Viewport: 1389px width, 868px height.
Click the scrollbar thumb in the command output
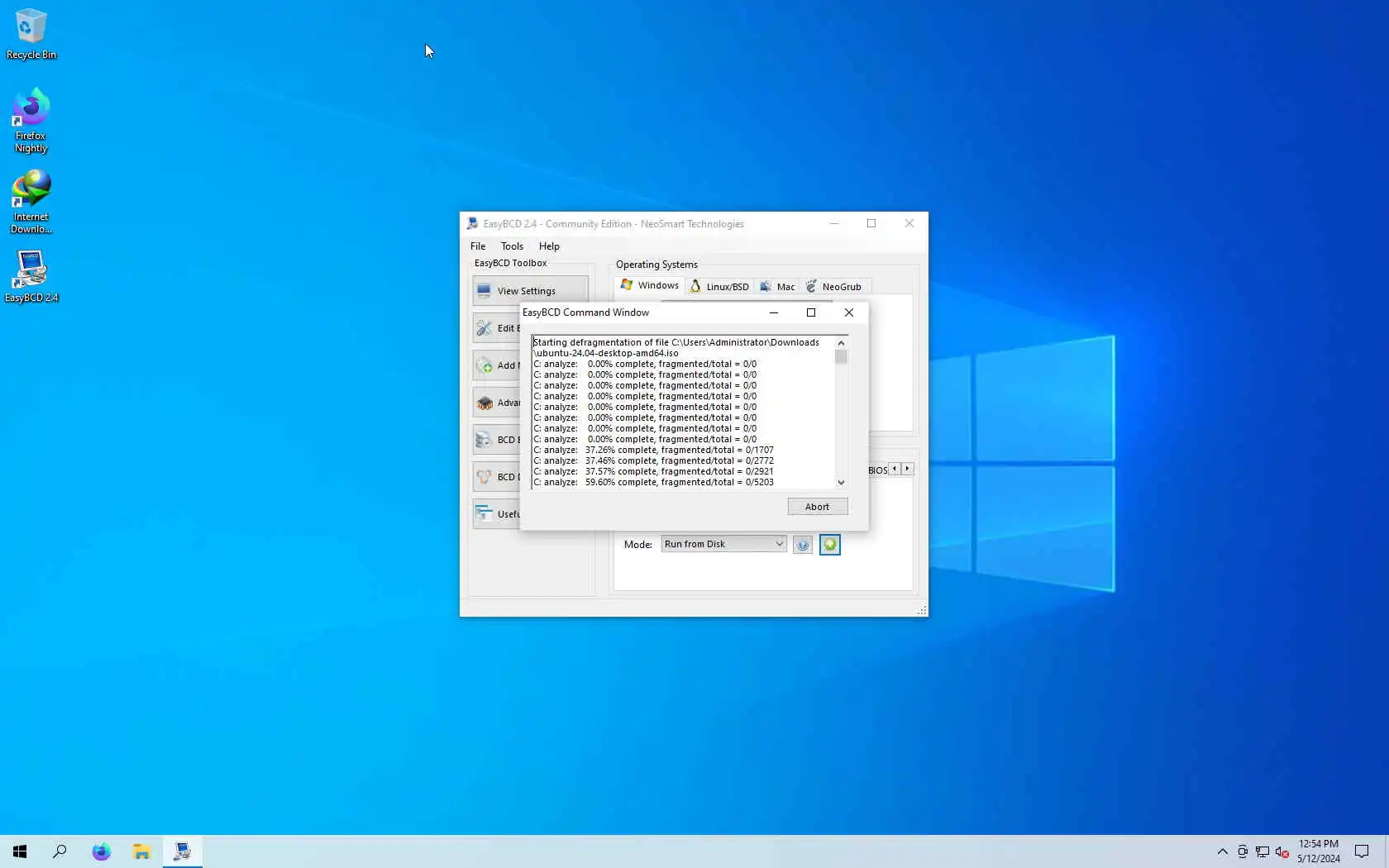[x=841, y=357]
